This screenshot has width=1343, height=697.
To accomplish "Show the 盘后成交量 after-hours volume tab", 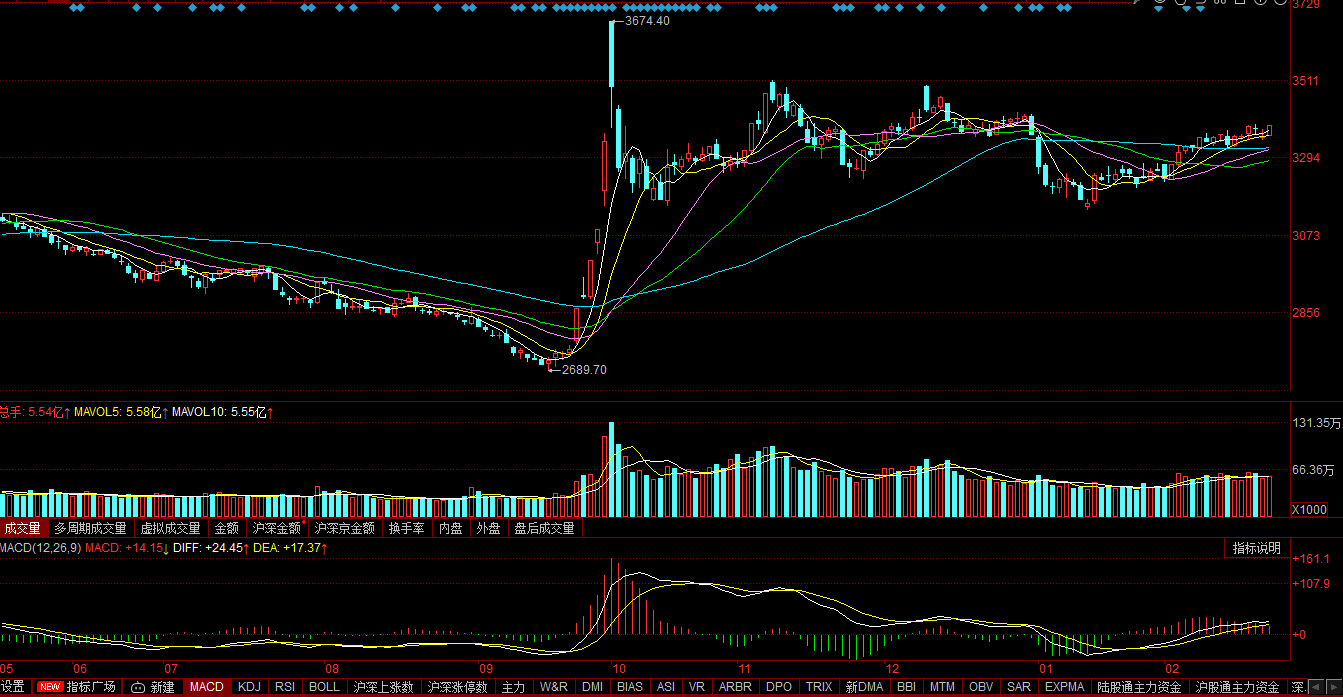I will tap(544, 528).
